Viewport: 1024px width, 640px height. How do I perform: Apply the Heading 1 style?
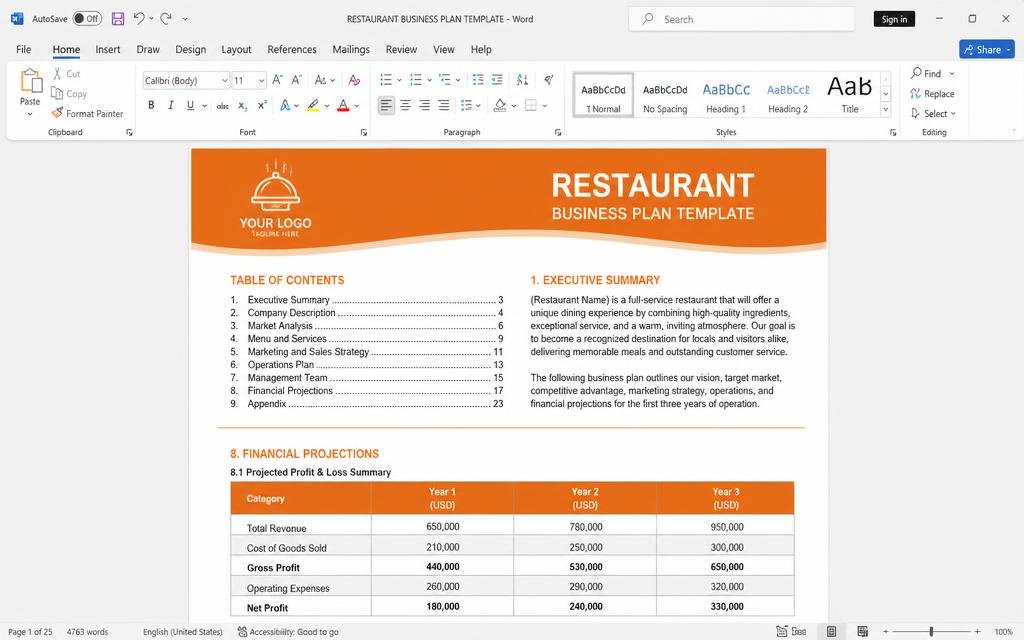(726, 95)
